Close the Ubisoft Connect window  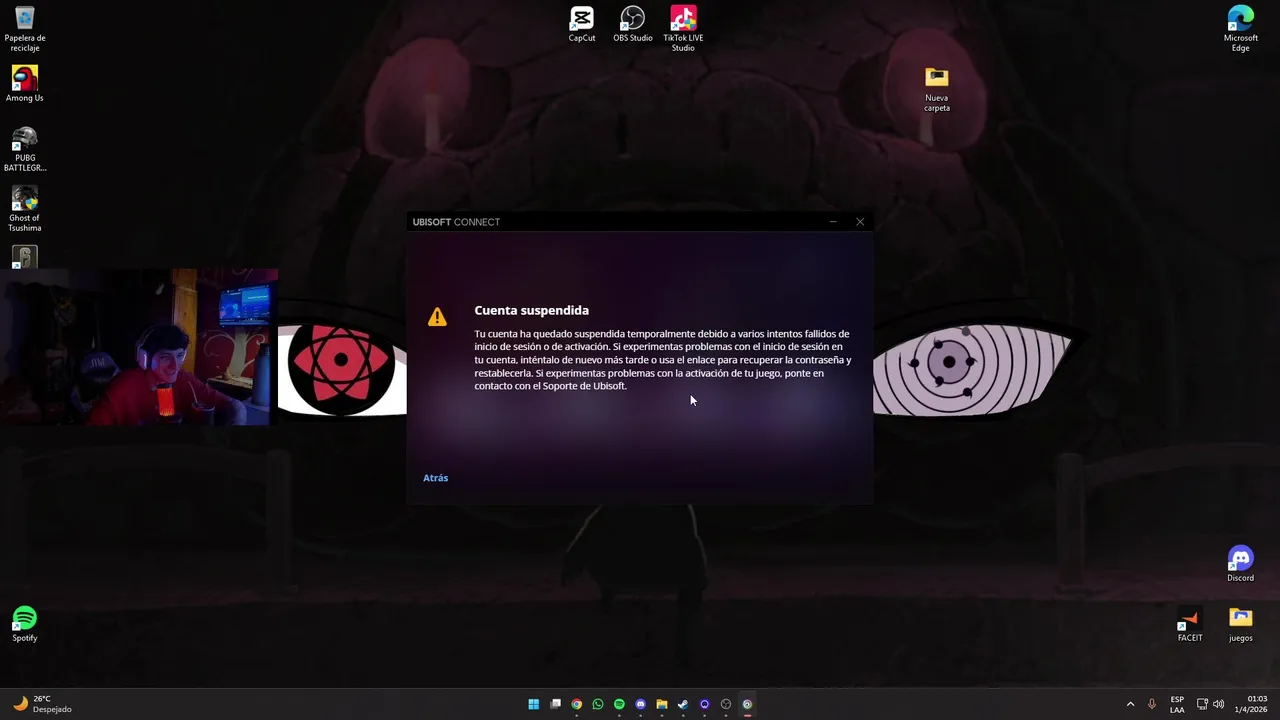860,222
